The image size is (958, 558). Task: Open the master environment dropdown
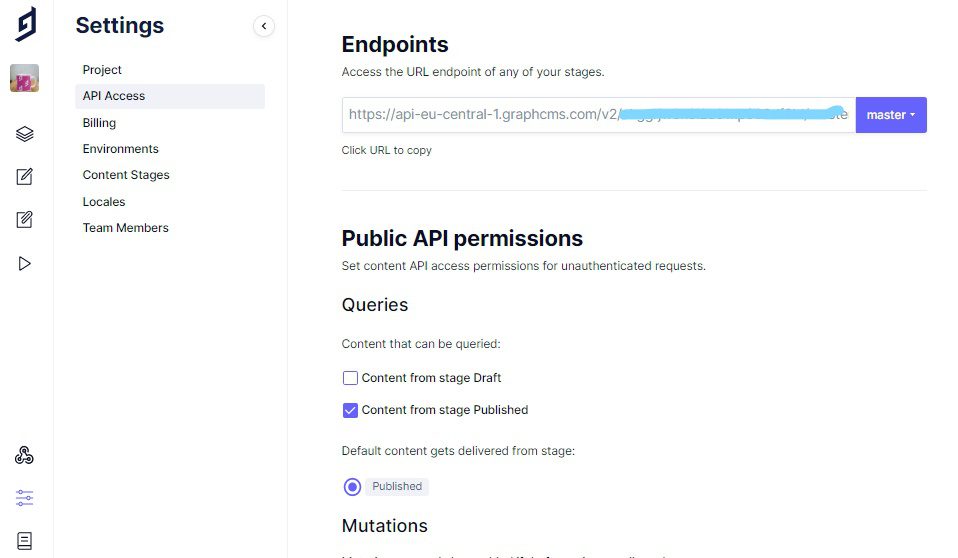click(x=891, y=115)
